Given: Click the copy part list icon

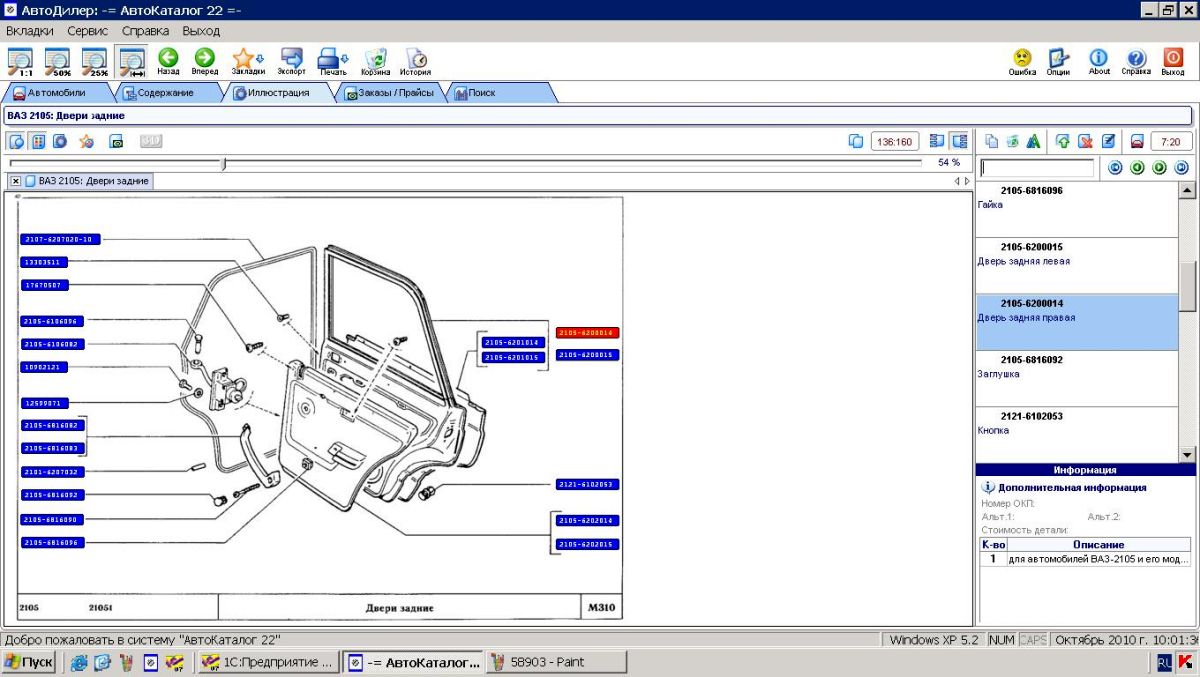Looking at the screenshot, I should point(991,141).
